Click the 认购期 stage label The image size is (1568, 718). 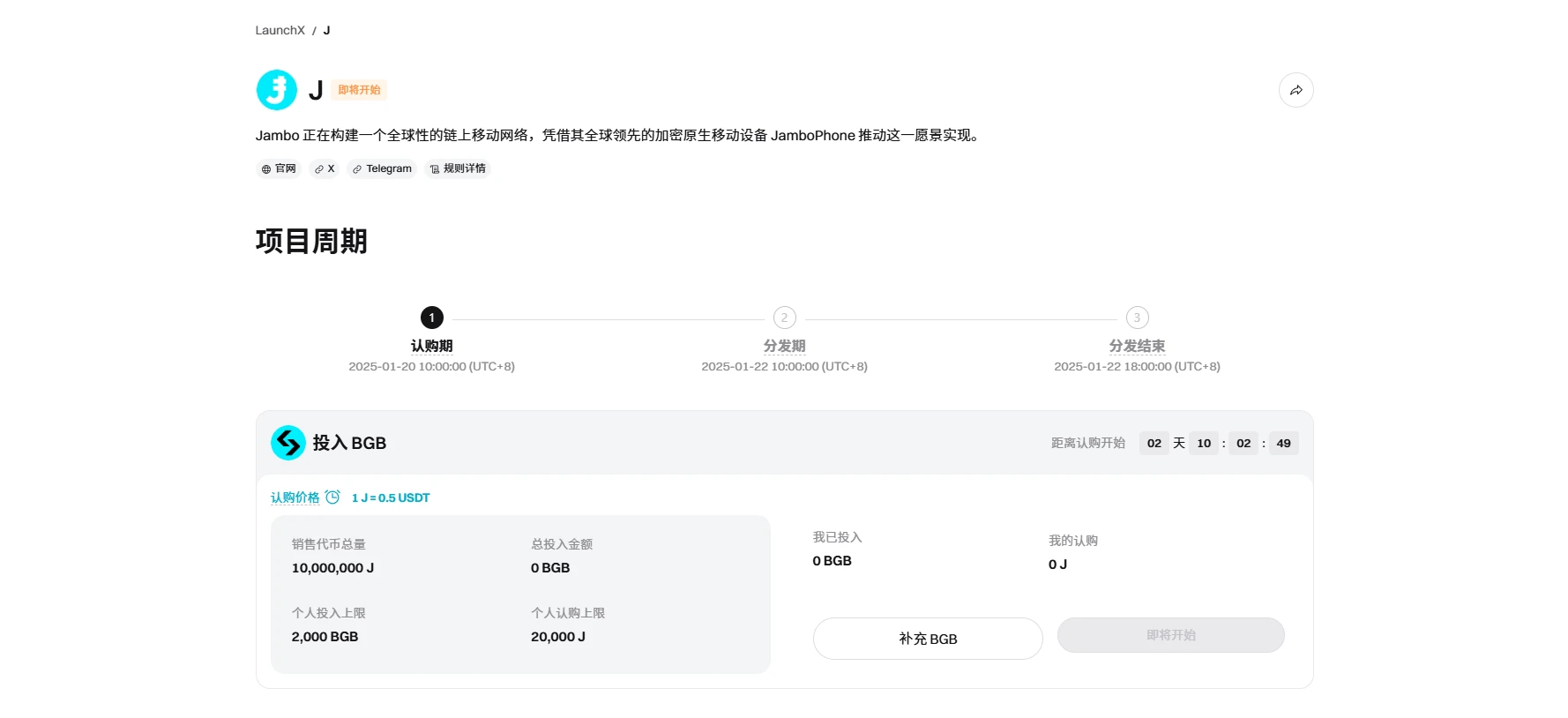(432, 346)
